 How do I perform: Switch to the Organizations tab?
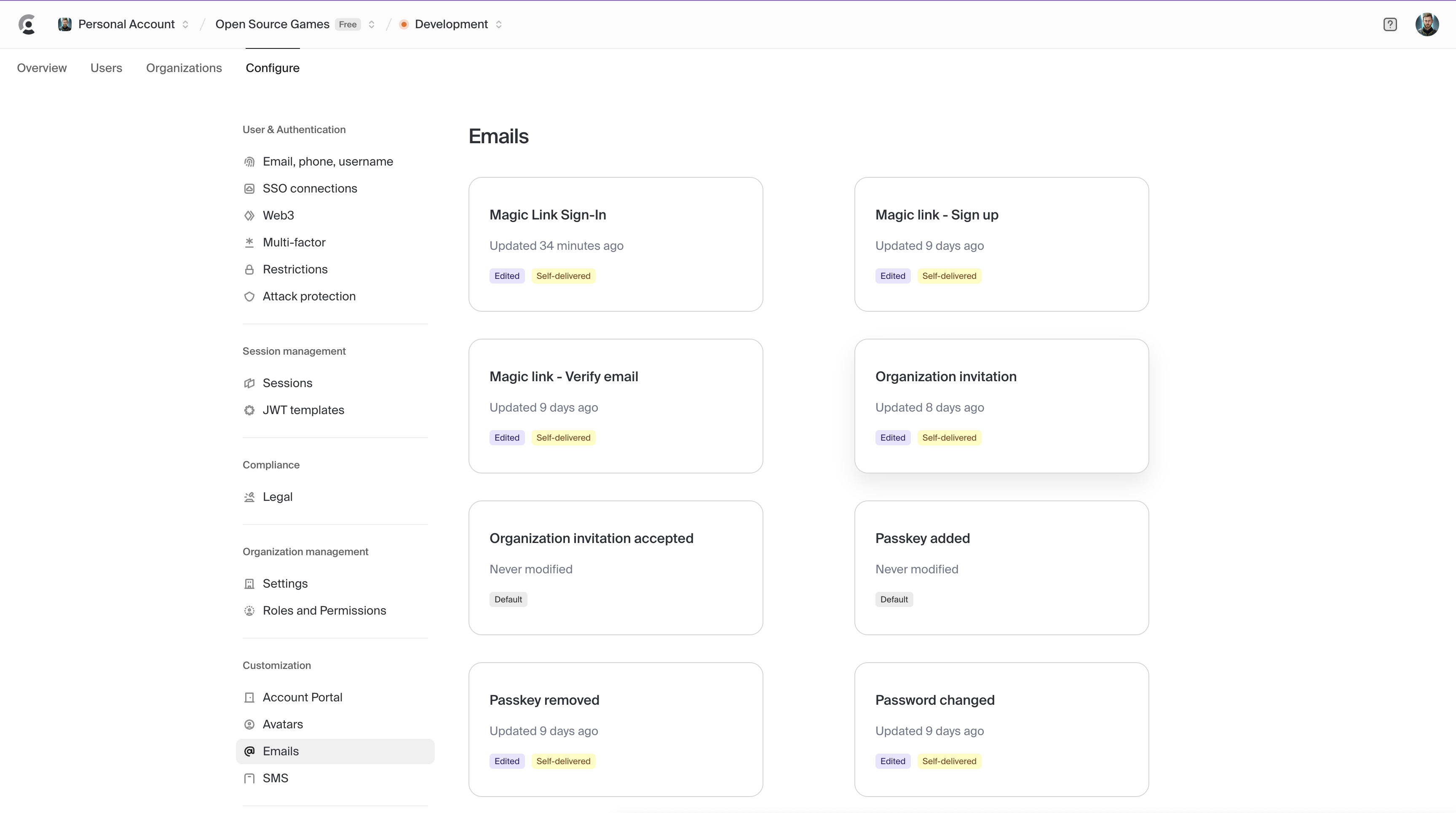point(184,67)
